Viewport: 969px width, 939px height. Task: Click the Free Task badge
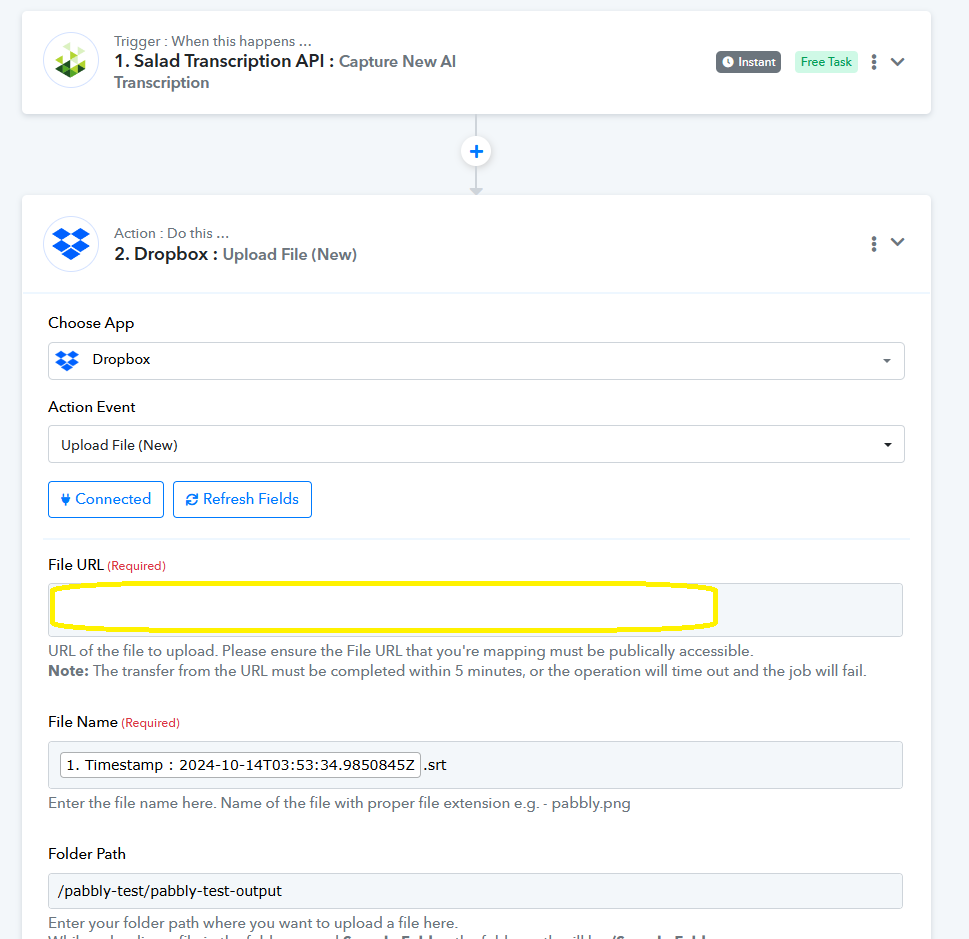click(826, 62)
